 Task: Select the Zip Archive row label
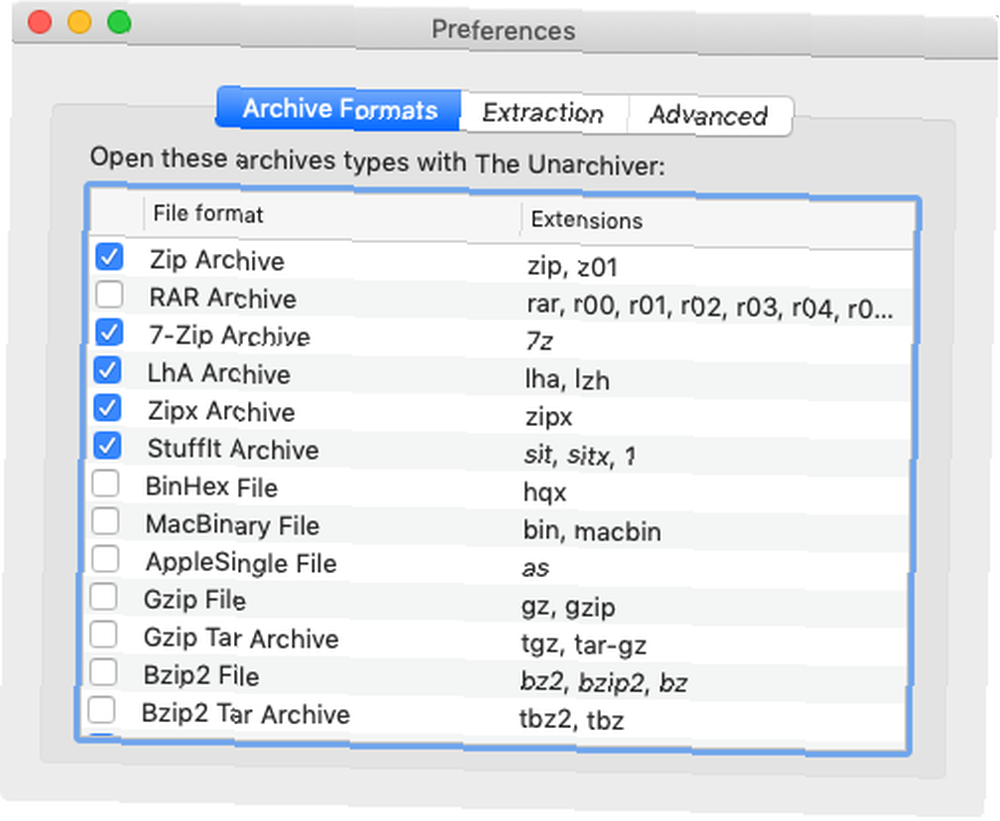pos(217,260)
